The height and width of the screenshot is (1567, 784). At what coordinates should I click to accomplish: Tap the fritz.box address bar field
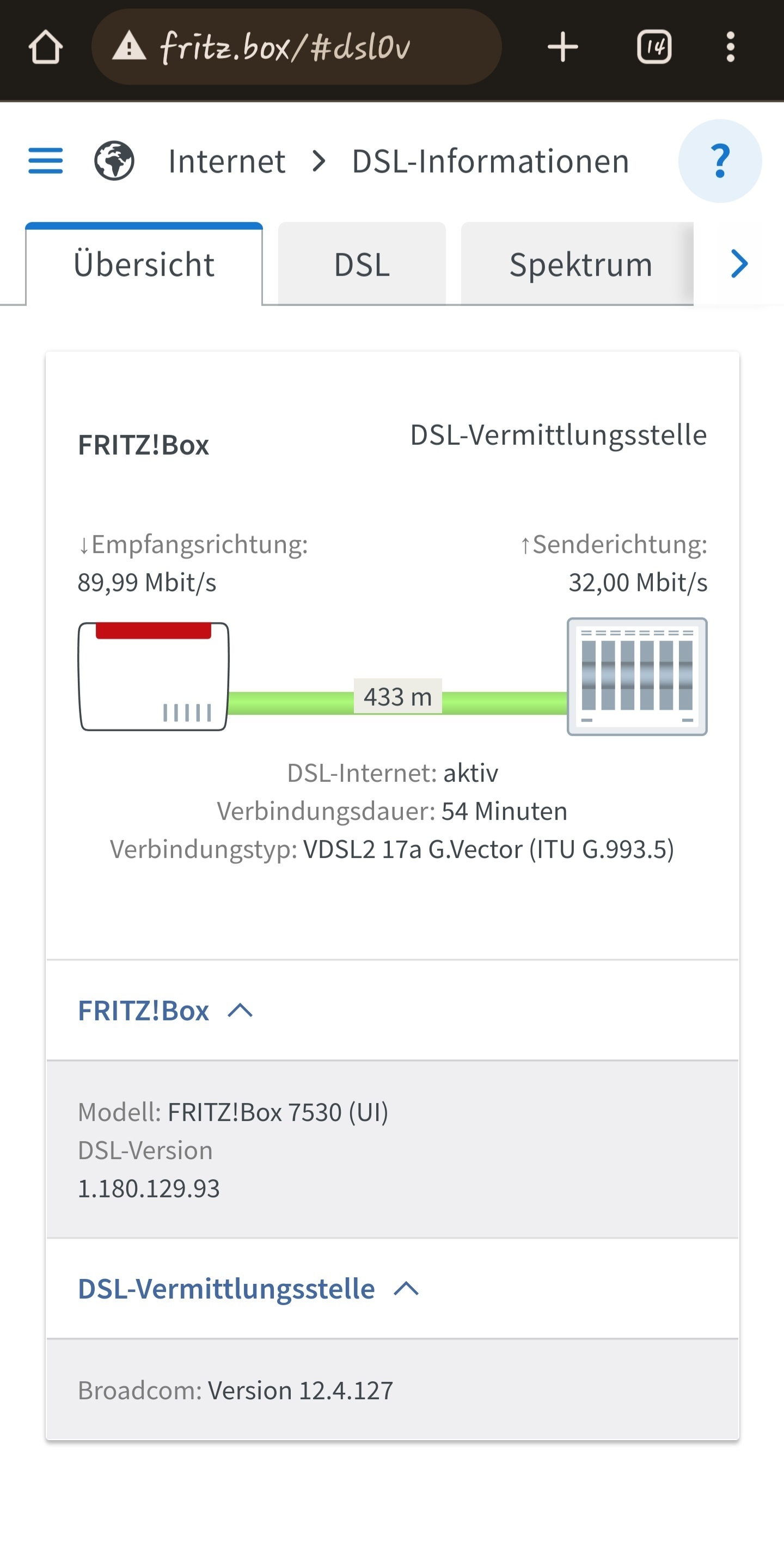point(296,47)
